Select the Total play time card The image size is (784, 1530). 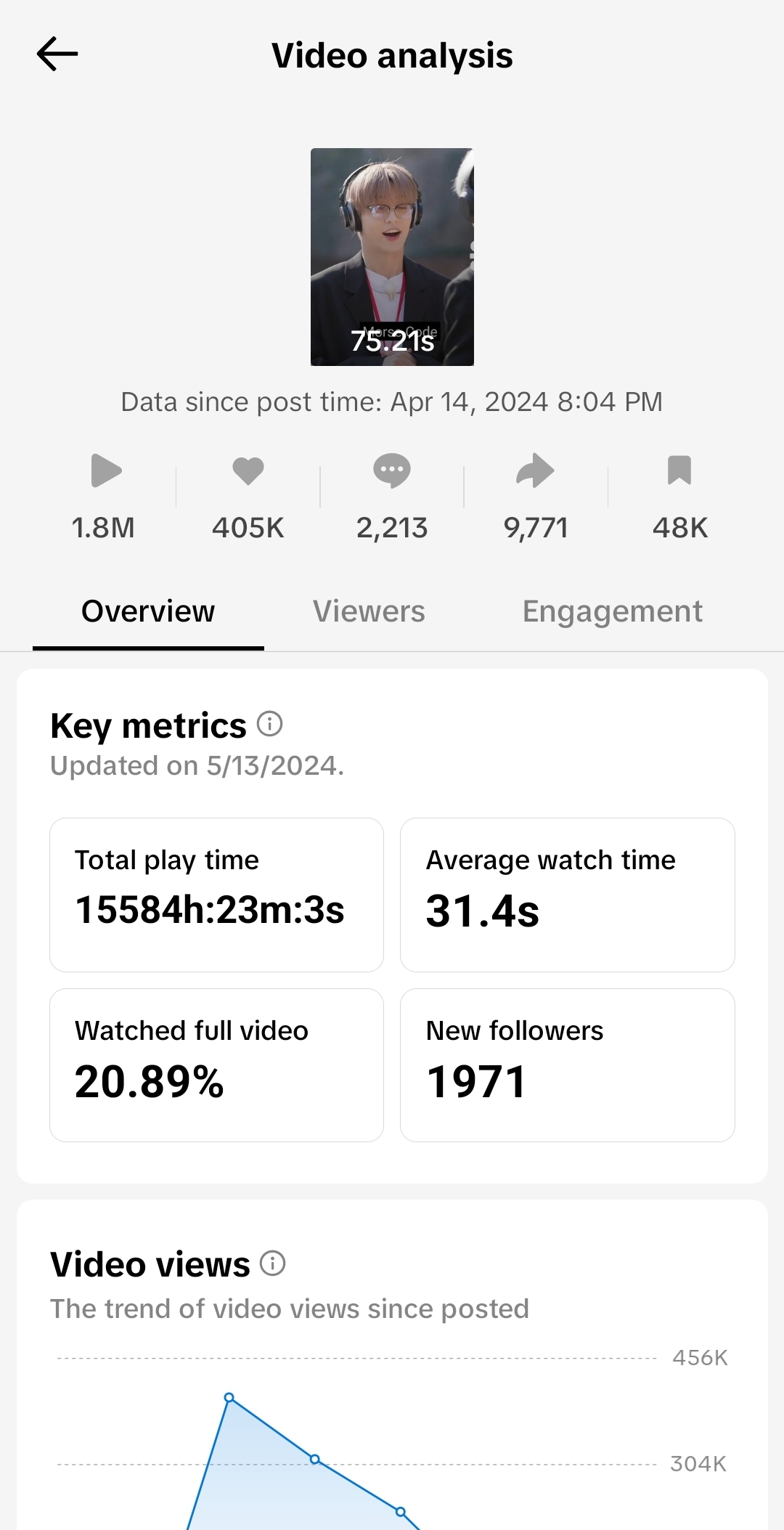pyautogui.click(x=216, y=895)
